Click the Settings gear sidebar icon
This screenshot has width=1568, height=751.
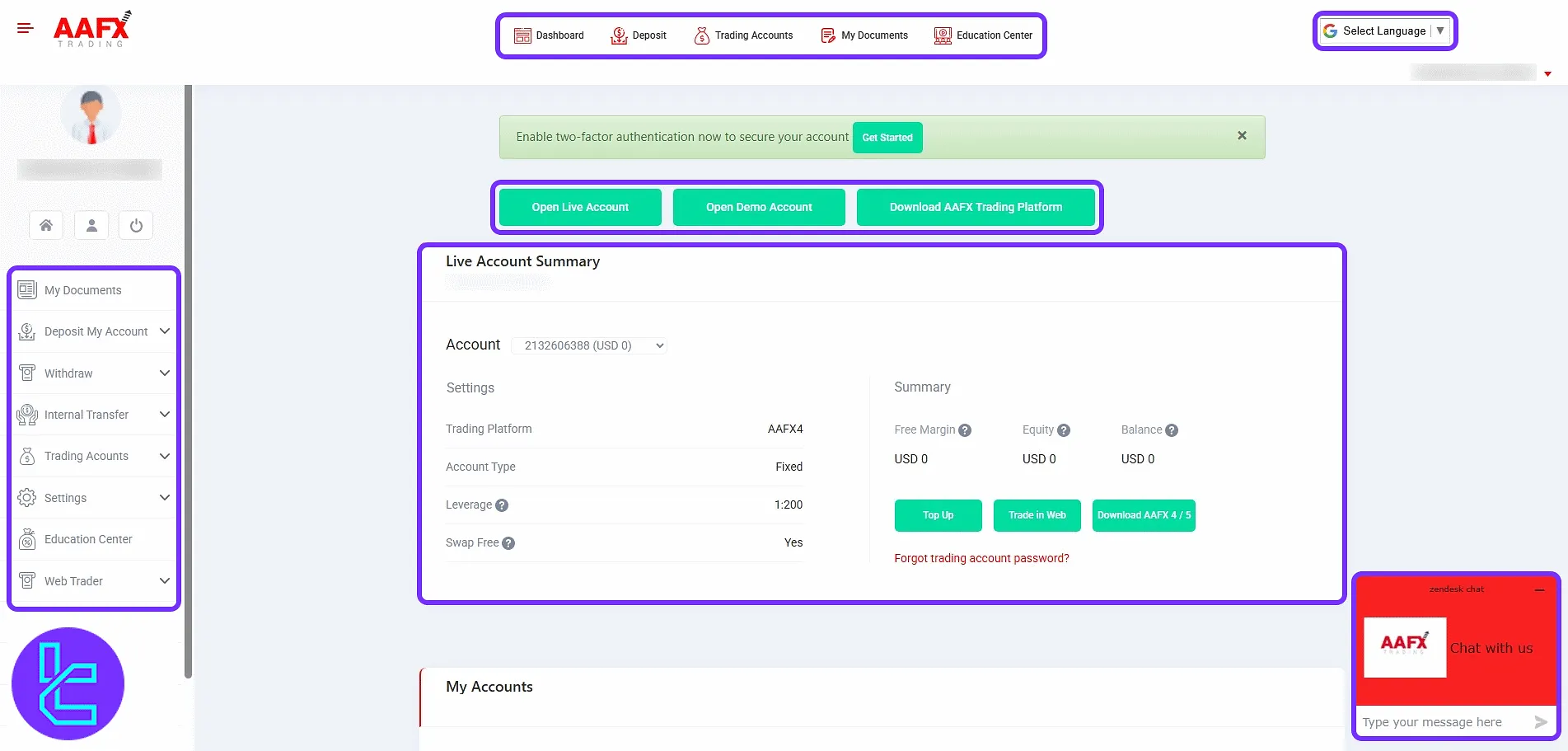(27, 498)
